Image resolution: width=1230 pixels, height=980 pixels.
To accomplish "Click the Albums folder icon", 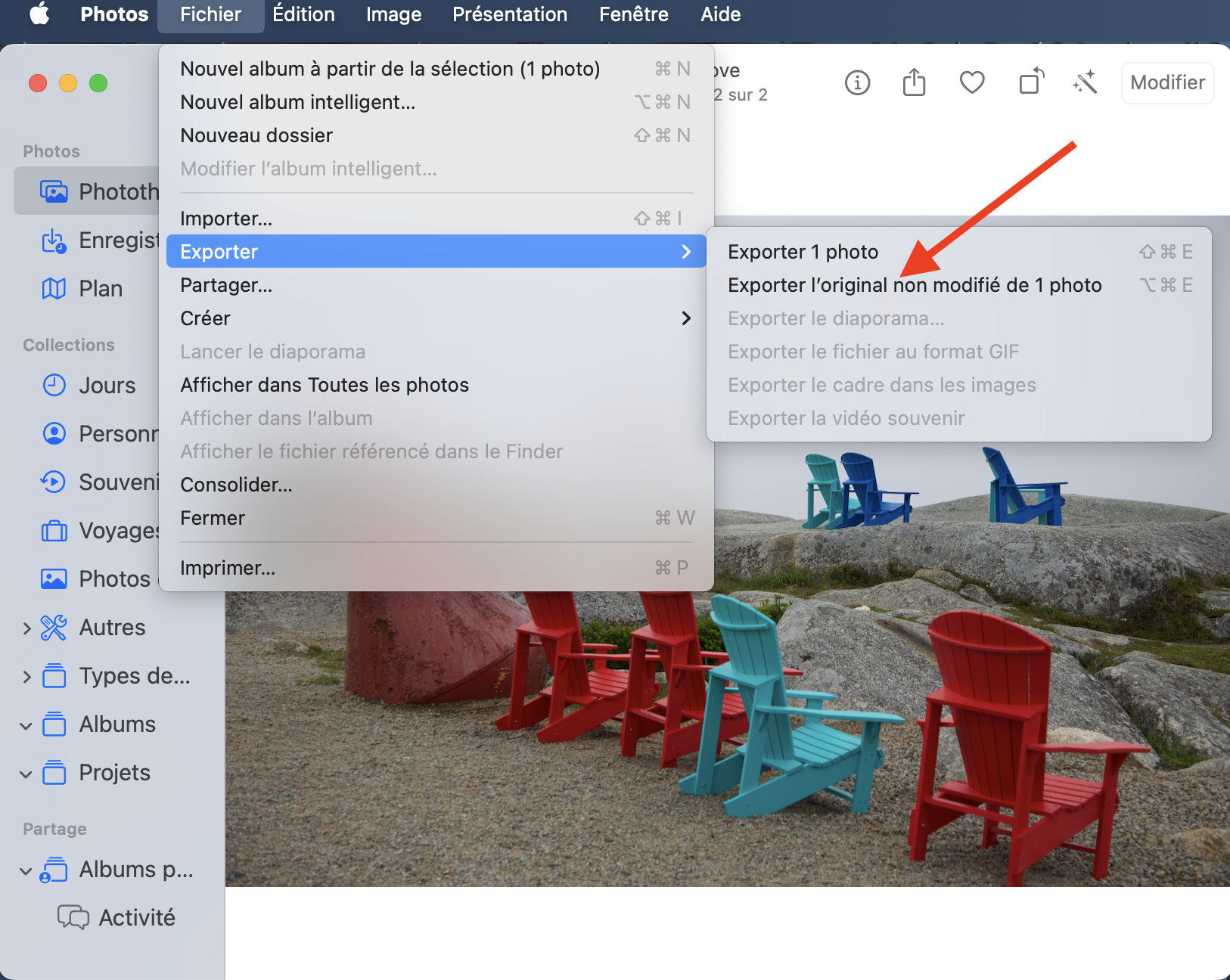I will pos(54,724).
